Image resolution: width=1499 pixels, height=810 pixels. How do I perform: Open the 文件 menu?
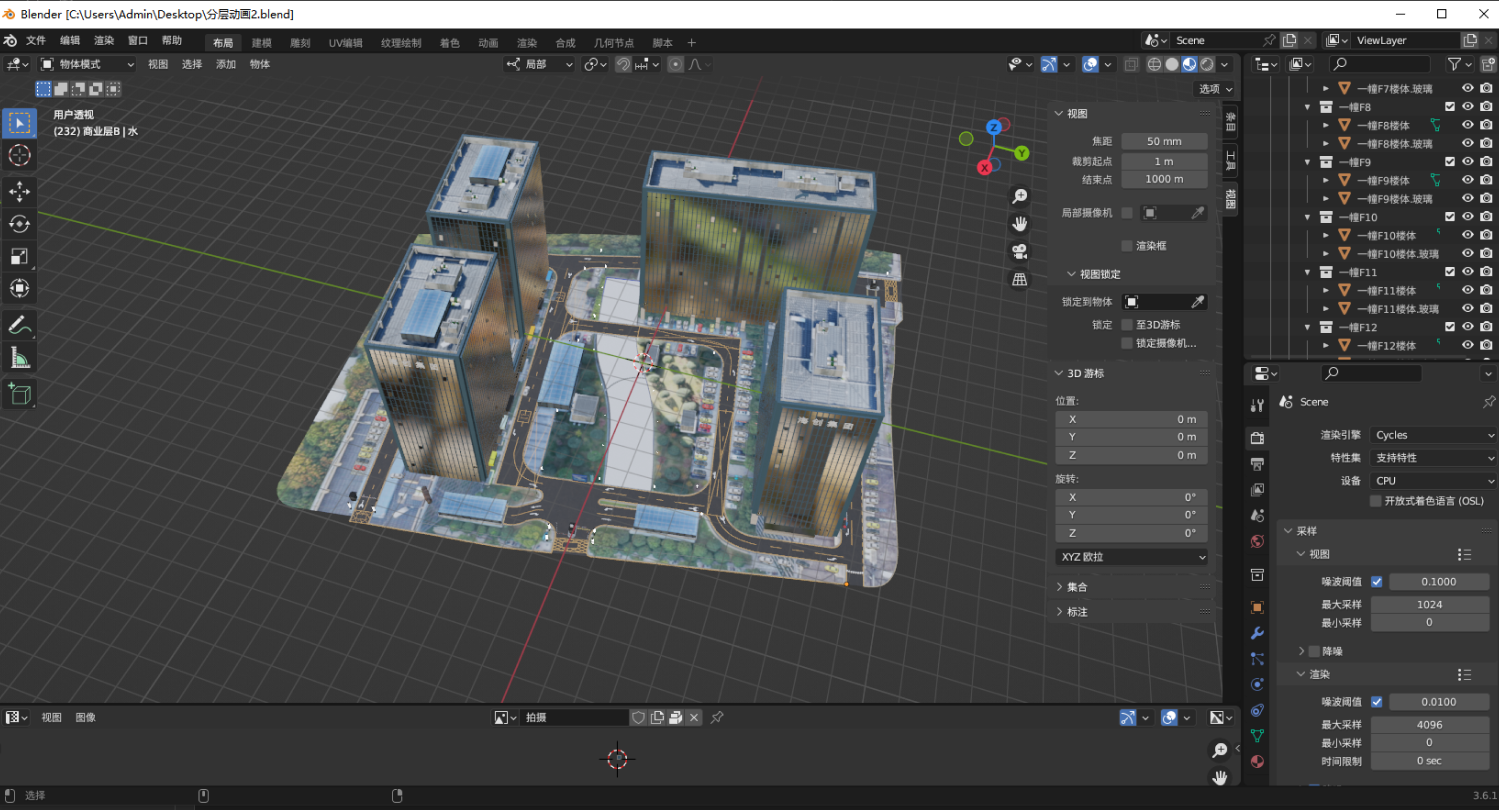tap(36, 41)
